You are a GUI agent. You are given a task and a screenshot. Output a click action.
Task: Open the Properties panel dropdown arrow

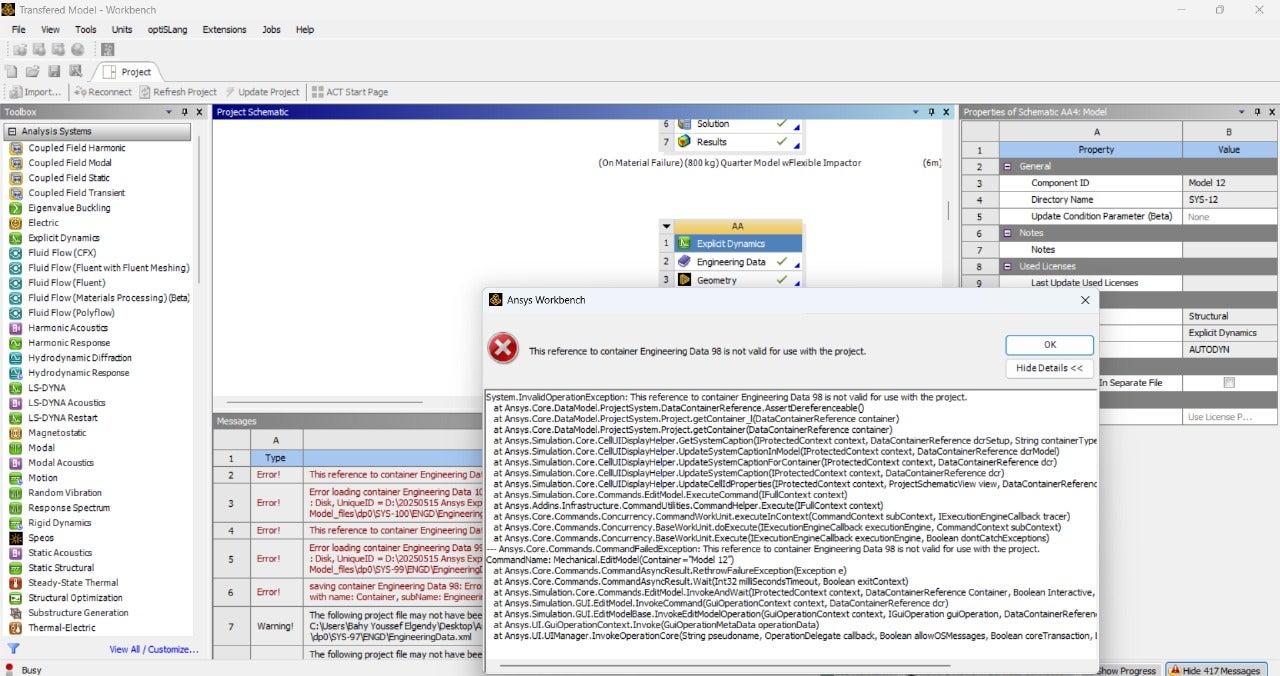(x=1243, y=112)
